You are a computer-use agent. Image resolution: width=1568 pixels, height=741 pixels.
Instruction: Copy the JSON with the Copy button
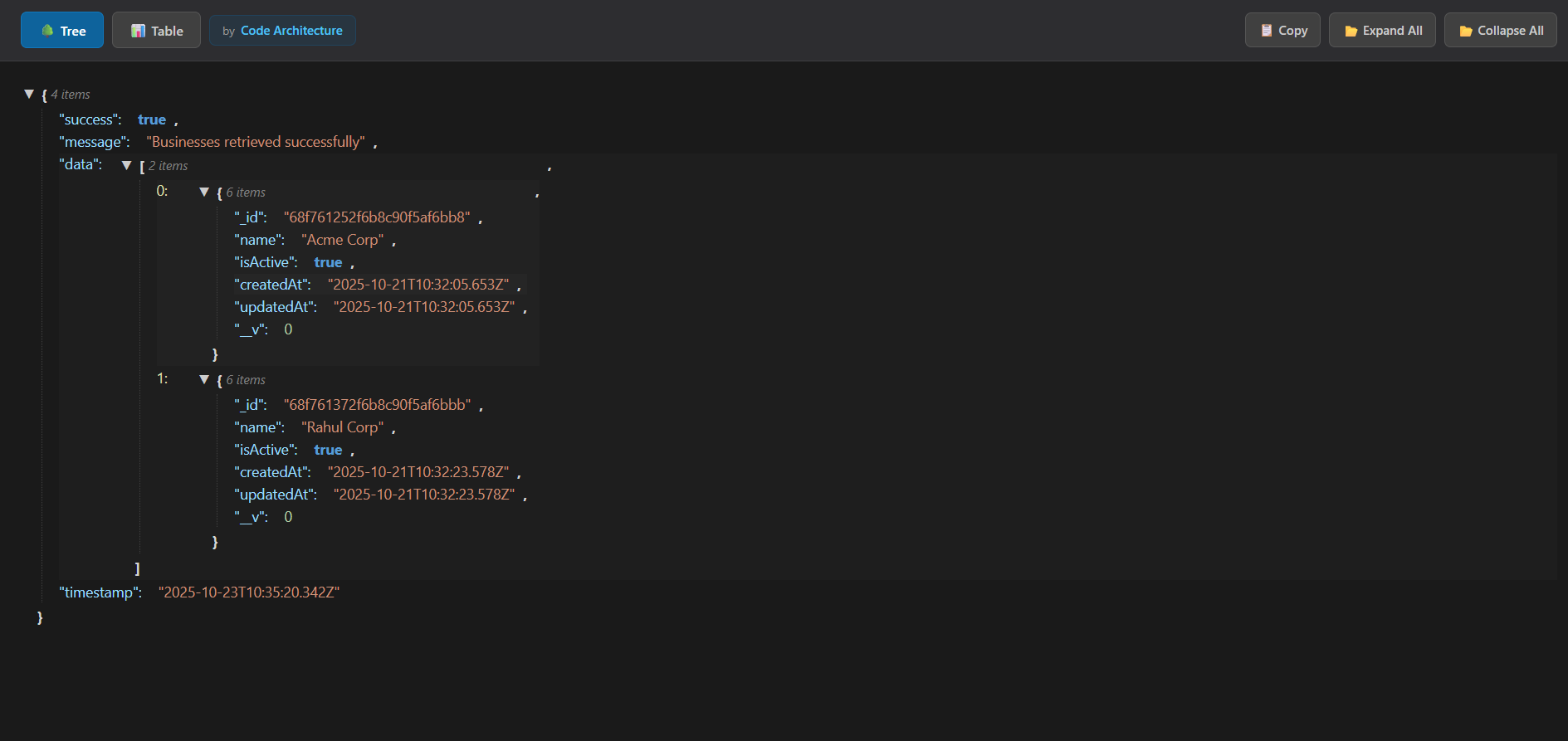[x=1282, y=30]
